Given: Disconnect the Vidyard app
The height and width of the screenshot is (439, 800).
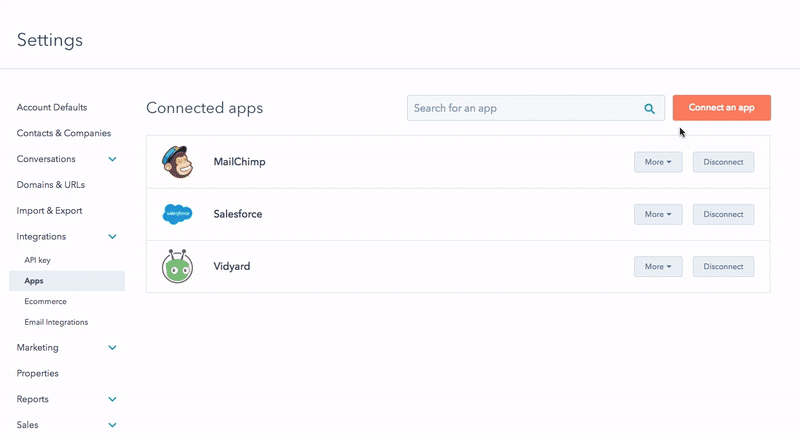Looking at the screenshot, I should tap(723, 266).
